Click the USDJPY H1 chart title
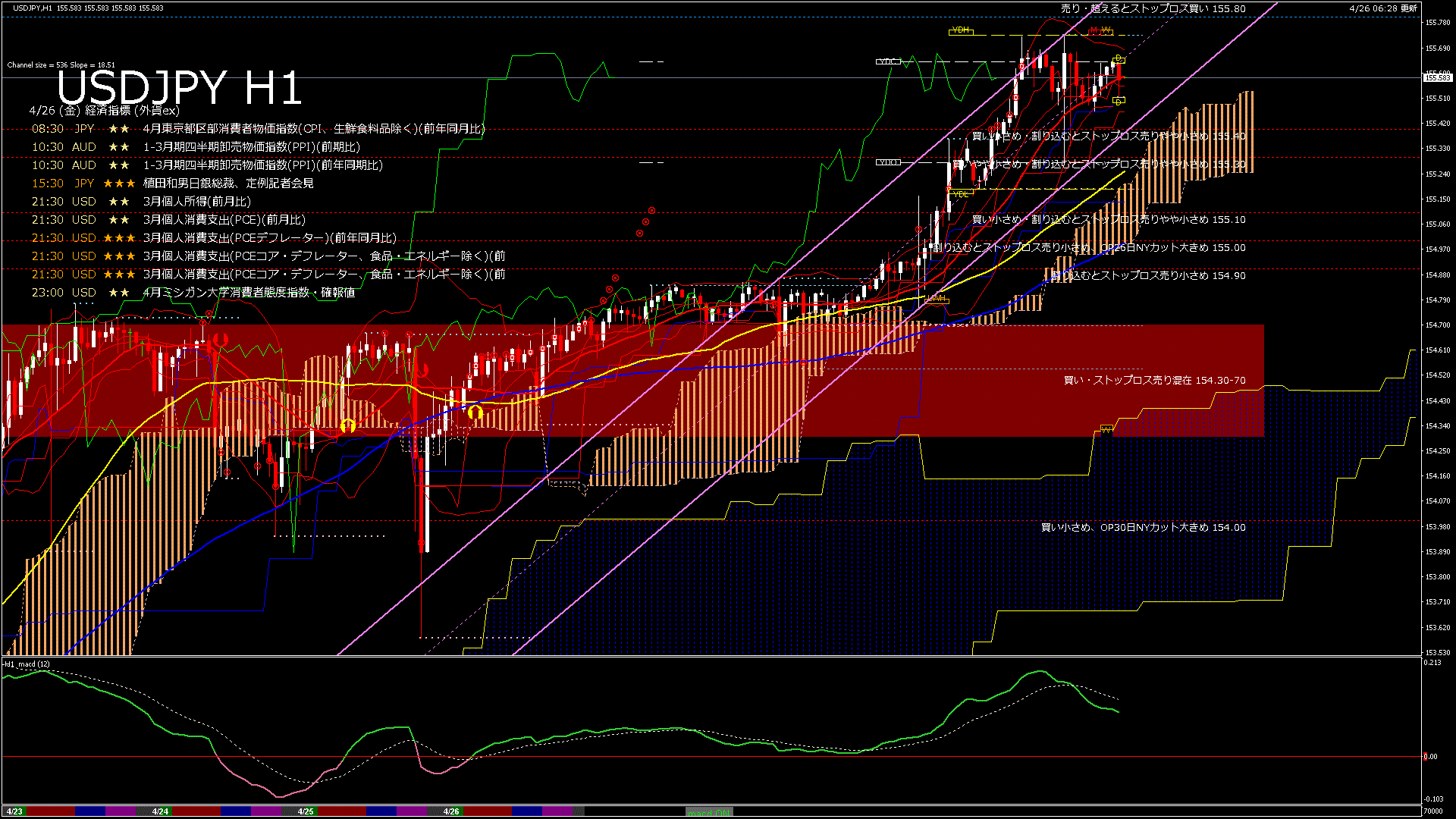 [x=179, y=87]
